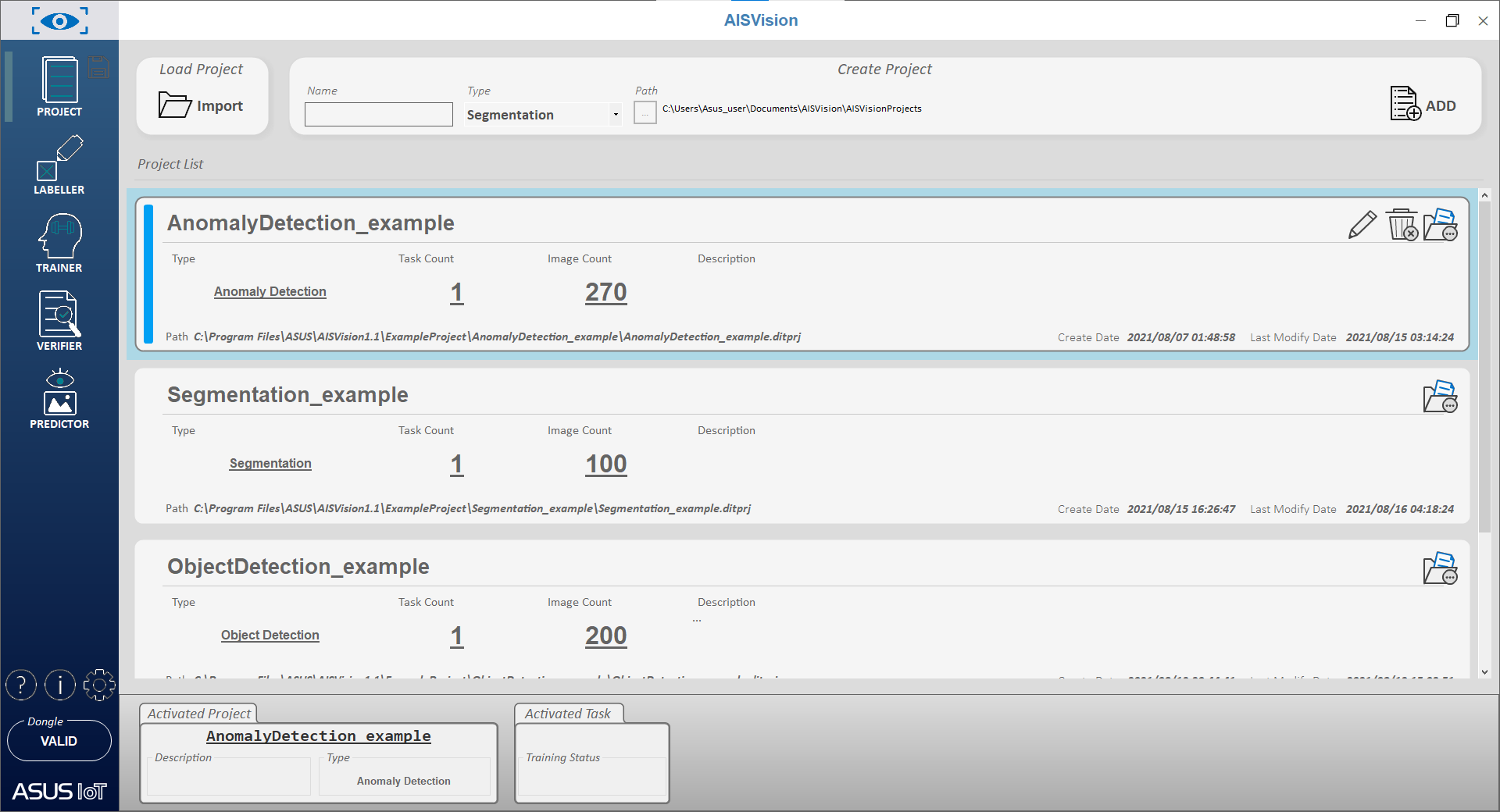Open the Predictor module
1500x812 pixels.
(59, 399)
